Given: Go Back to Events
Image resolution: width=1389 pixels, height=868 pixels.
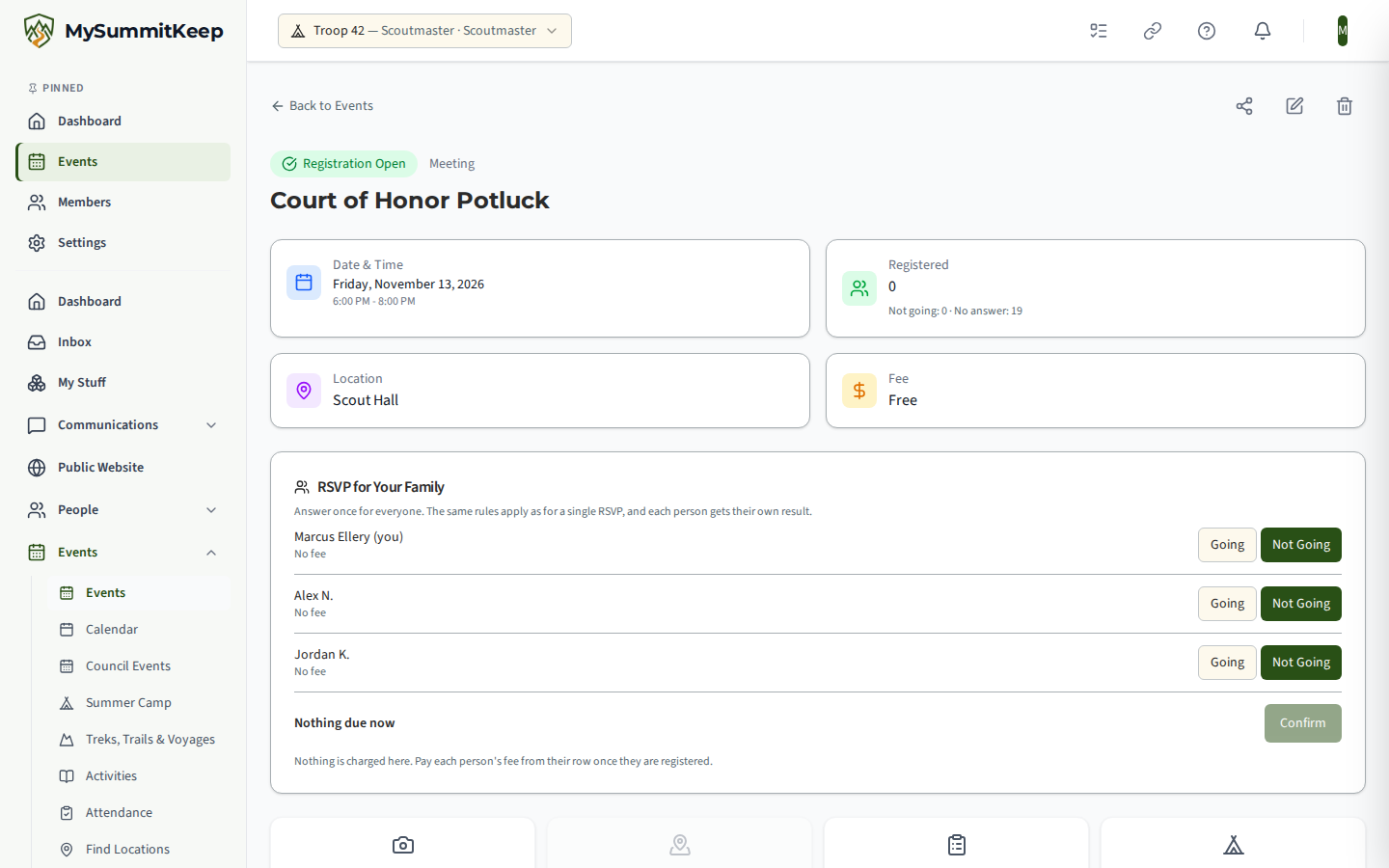Looking at the screenshot, I should point(322,106).
